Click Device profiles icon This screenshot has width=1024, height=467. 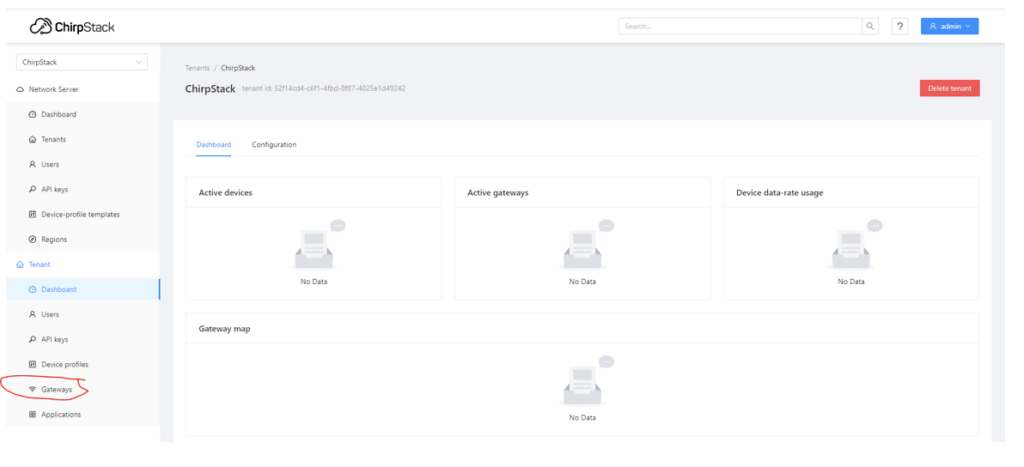pos(33,364)
